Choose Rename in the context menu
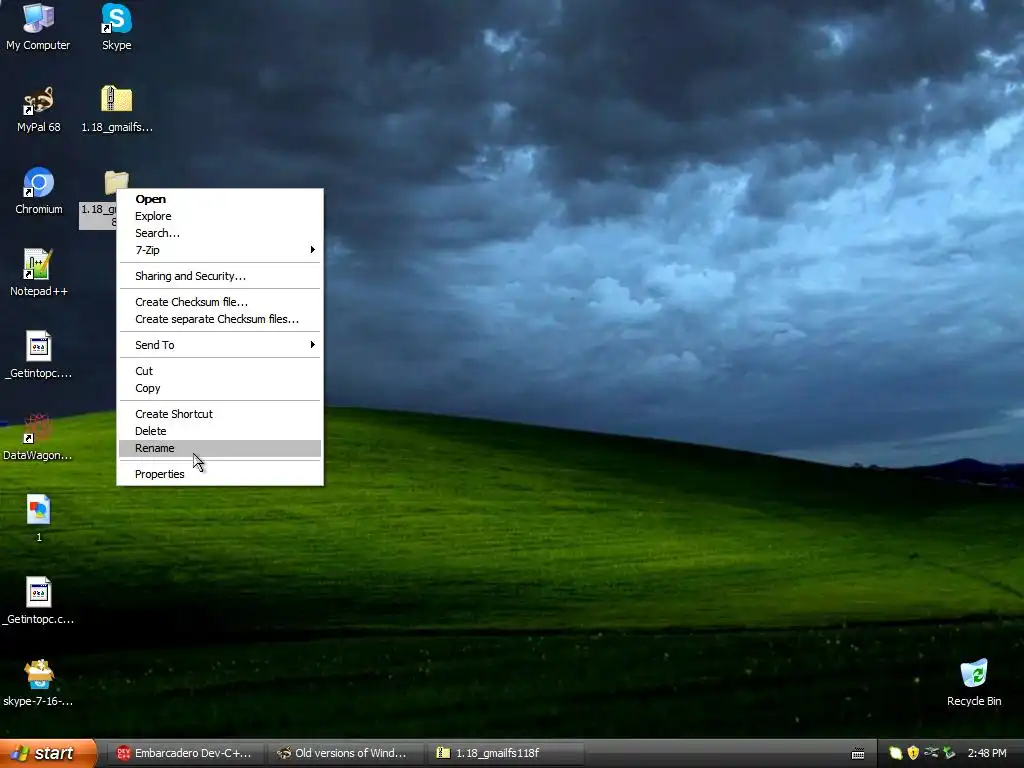Image resolution: width=1024 pixels, height=768 pixels. click(219, 448)
